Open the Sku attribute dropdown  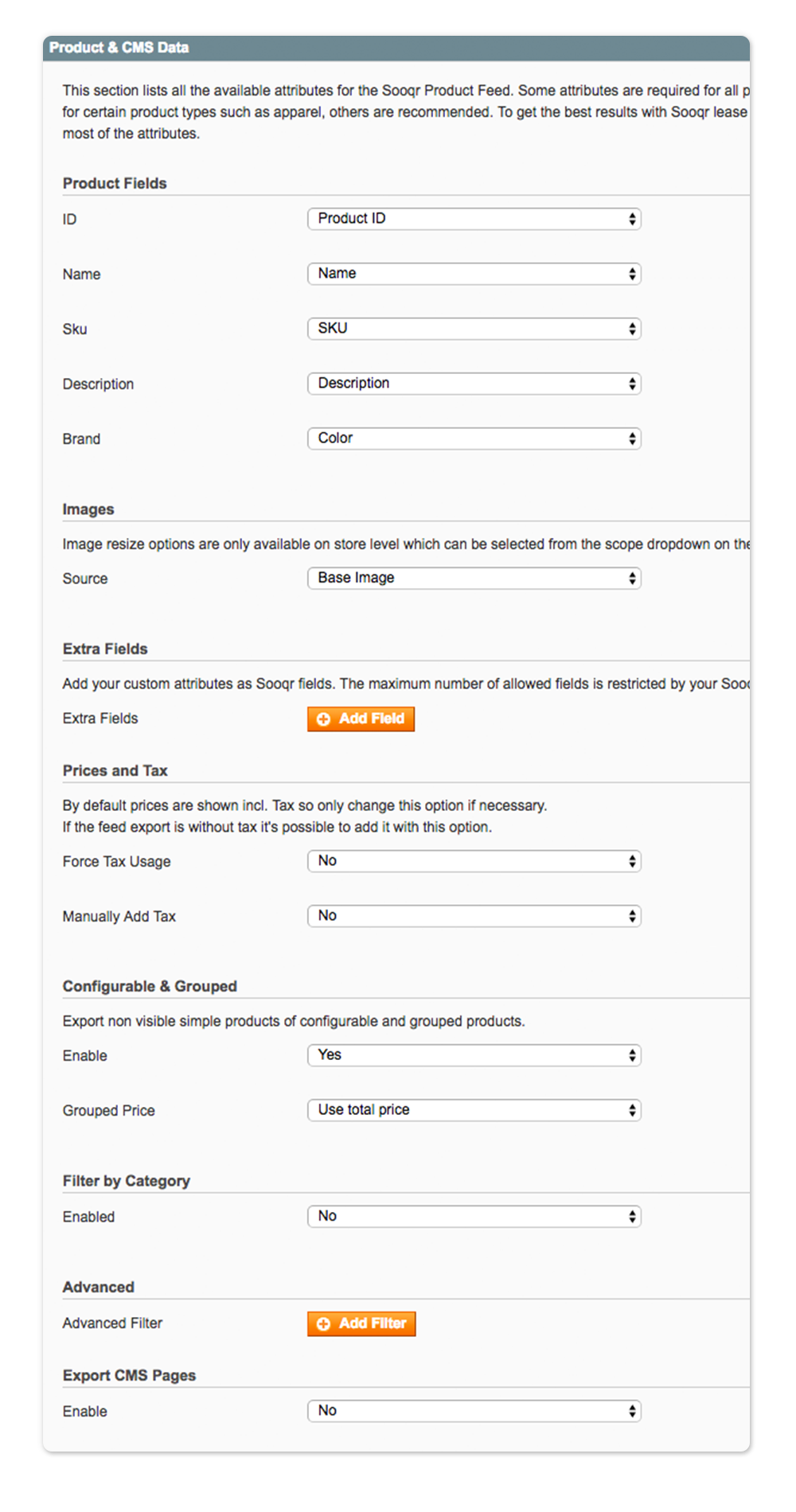[474, 329]
